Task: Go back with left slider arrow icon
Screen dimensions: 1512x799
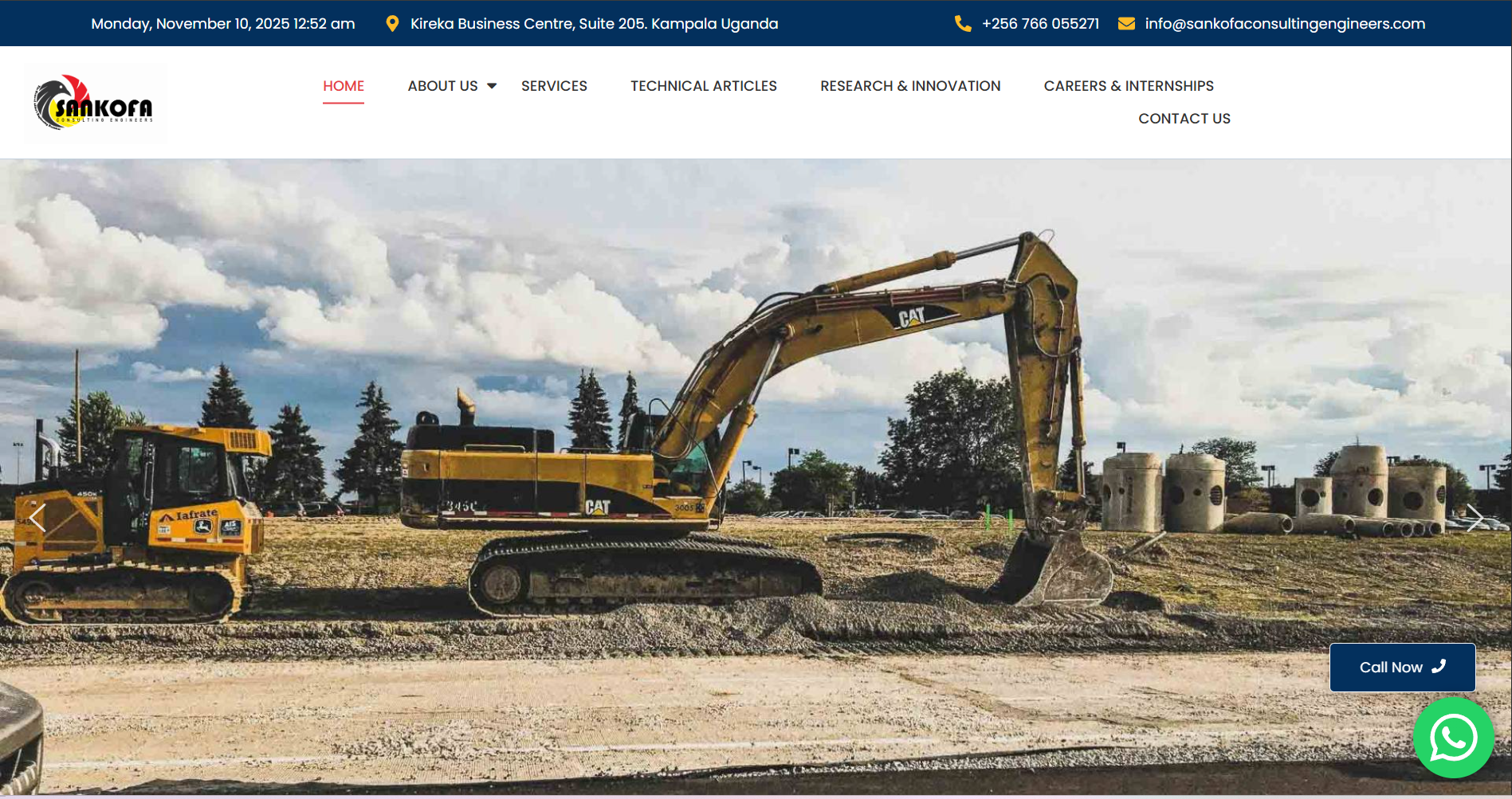Action: point(38,518)
